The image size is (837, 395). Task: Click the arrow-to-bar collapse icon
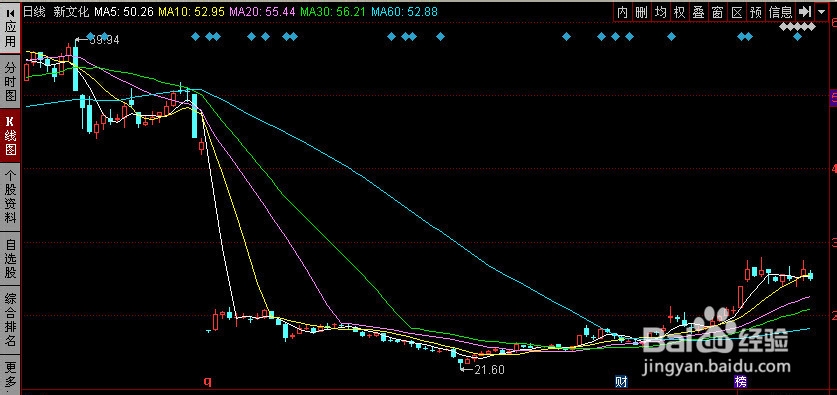pyautogui.click(x=804, y=12)
